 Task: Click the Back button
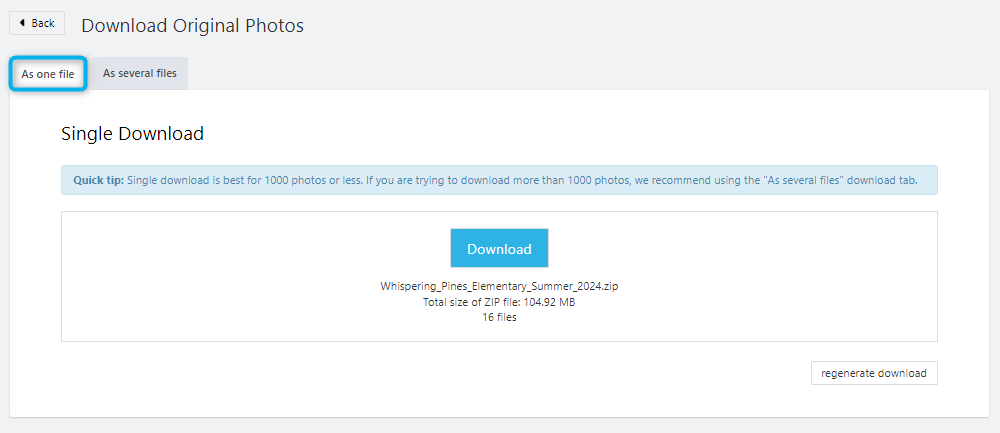coord(37,24)
